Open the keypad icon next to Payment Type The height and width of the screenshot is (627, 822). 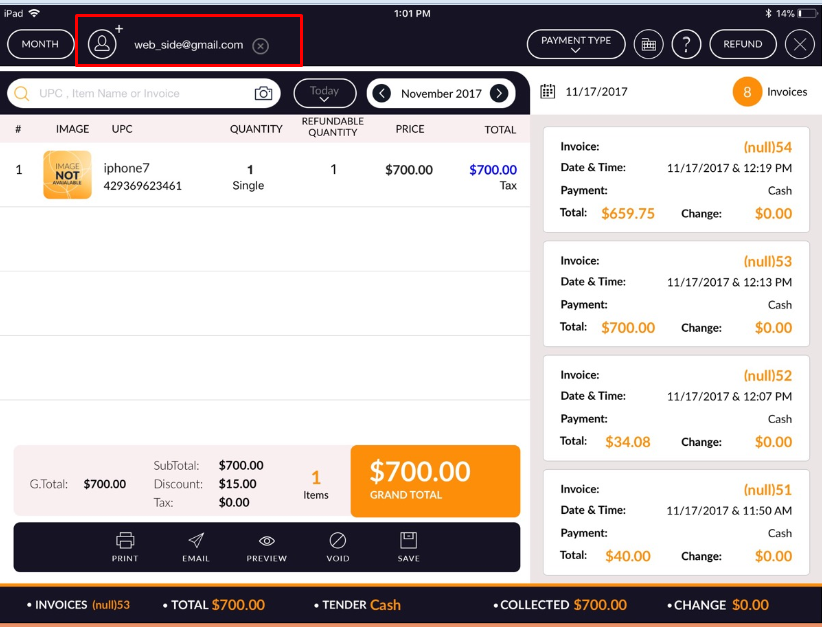click(x=648, y=44)
